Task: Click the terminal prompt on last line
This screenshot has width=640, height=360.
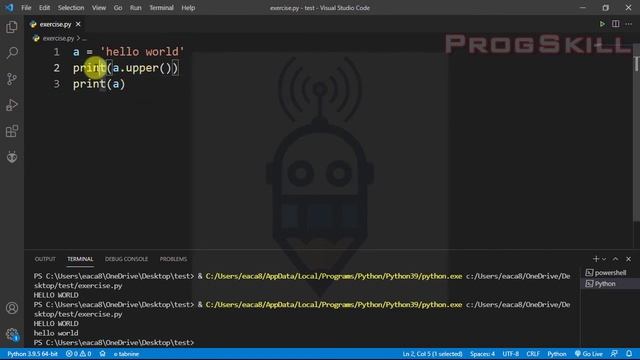Action: pos(114,342)
